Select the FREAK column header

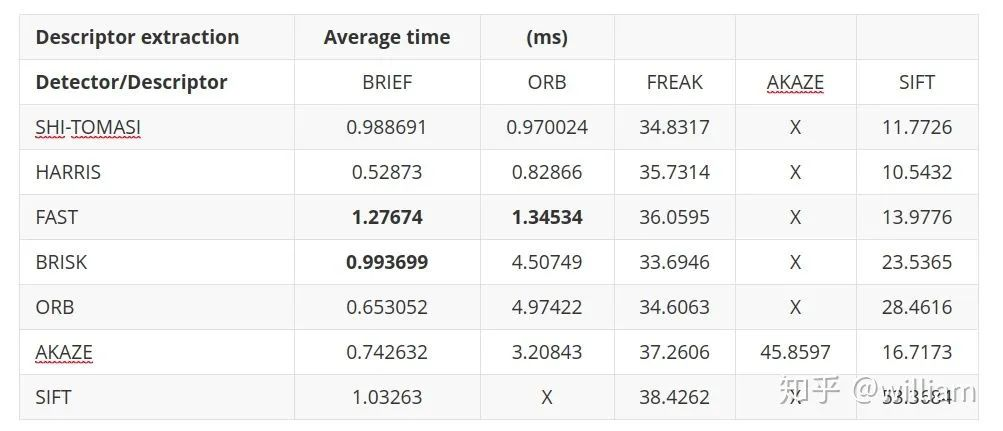click(674, 82)
